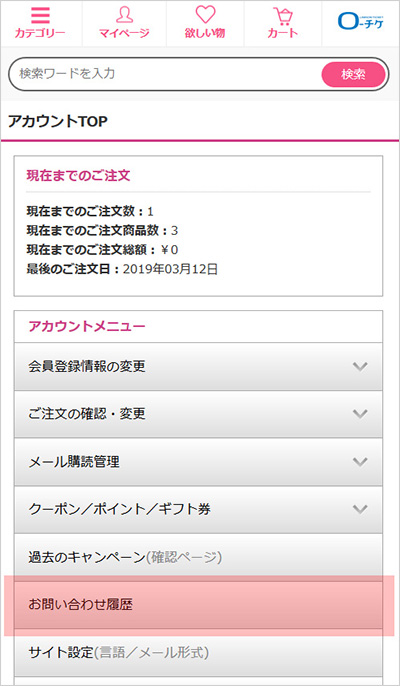Select お問い合わせ履歴 menu item
Image resolution: width=400 pixels, height=686 pixels.
[198, 605]
